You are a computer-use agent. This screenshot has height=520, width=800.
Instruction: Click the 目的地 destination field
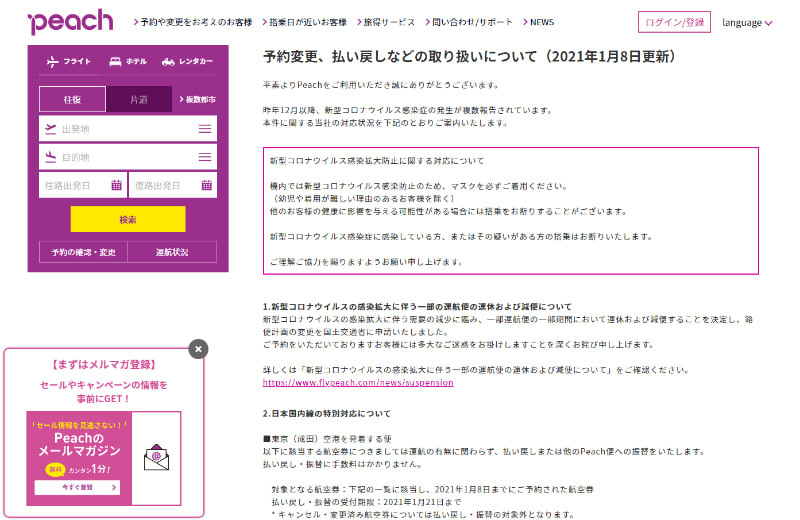tap(128, 157)
